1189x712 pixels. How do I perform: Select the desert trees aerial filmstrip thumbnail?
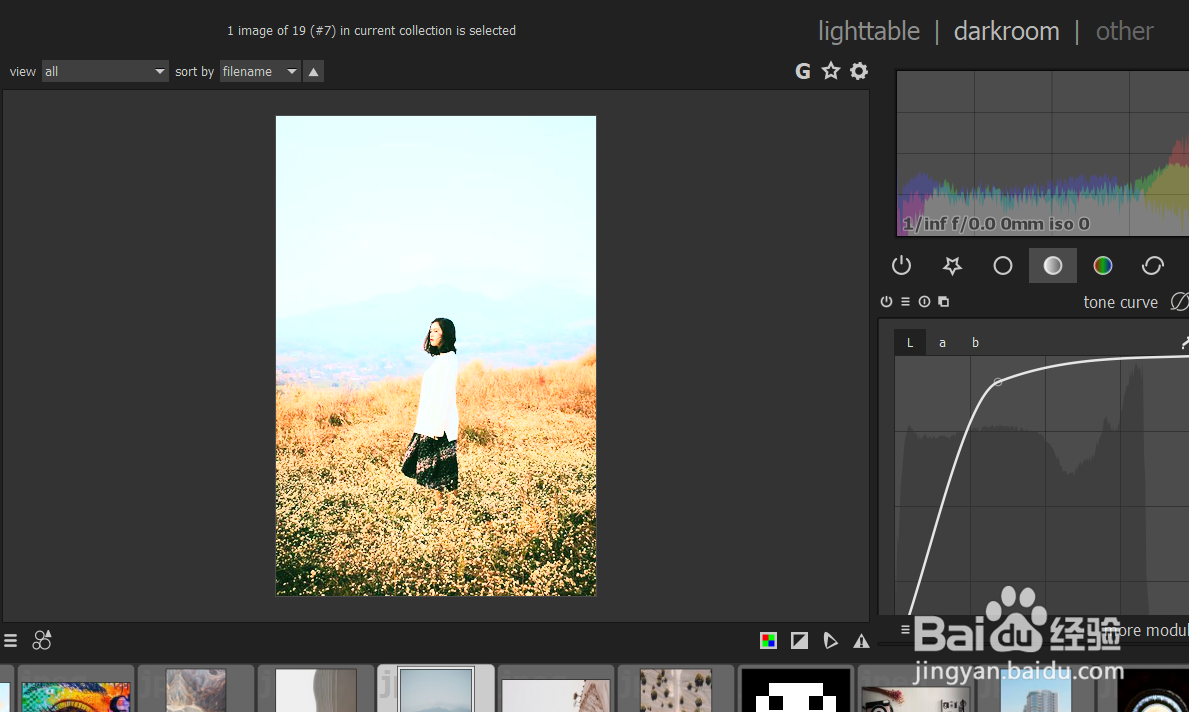676,690
